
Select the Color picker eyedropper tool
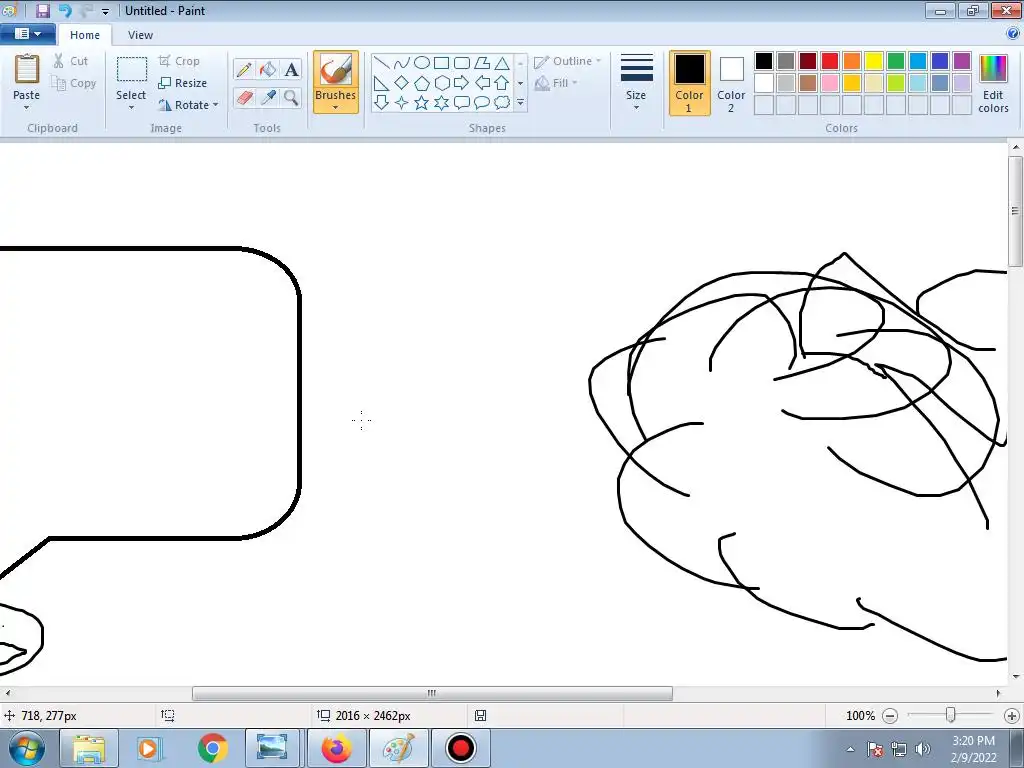(267, 98)
